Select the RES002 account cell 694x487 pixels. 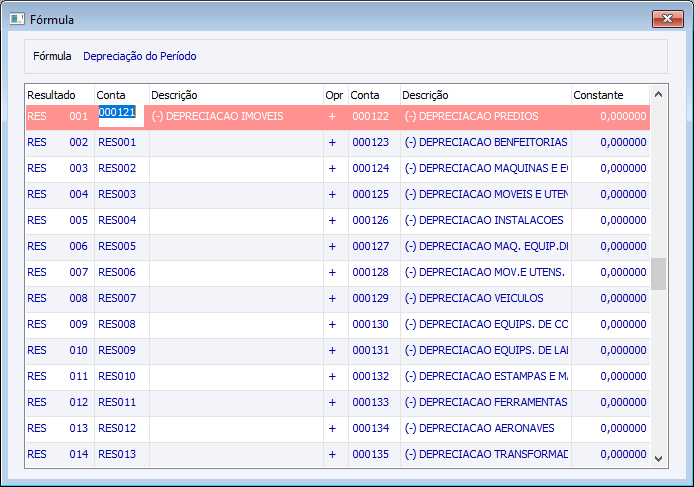[x=122, y=169]
